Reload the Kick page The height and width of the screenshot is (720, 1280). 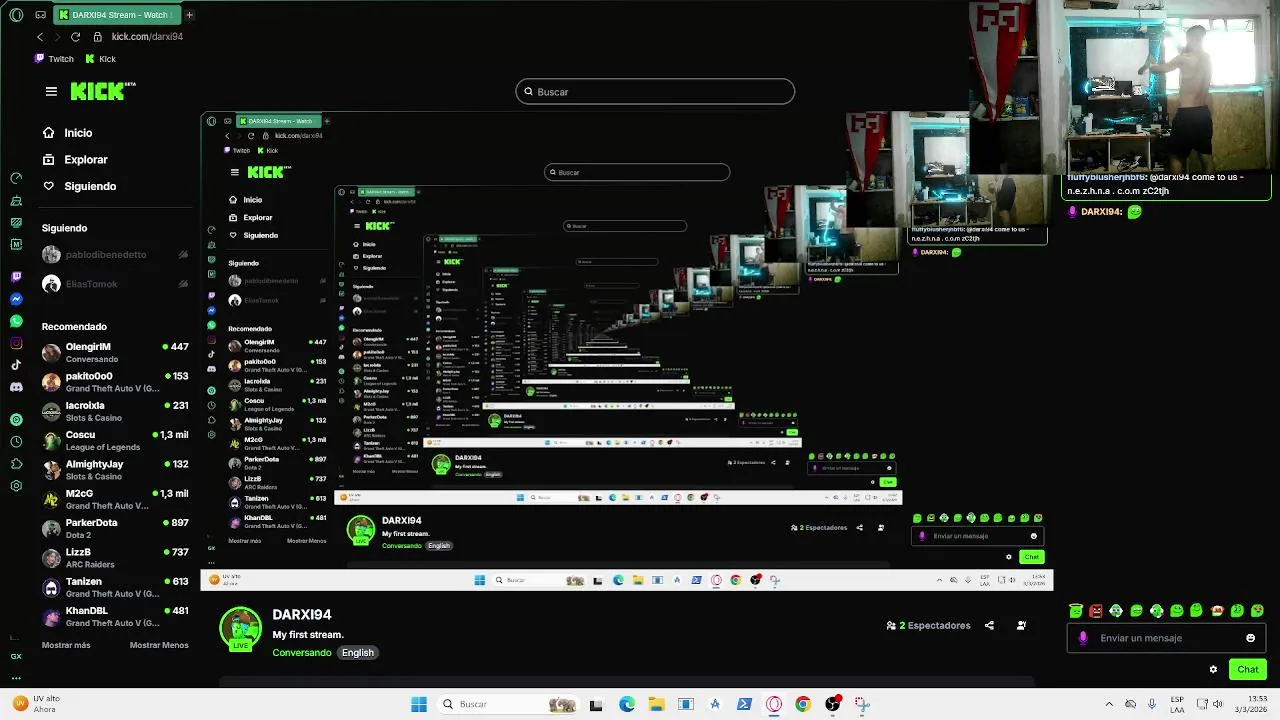click(x=75, y=37)
